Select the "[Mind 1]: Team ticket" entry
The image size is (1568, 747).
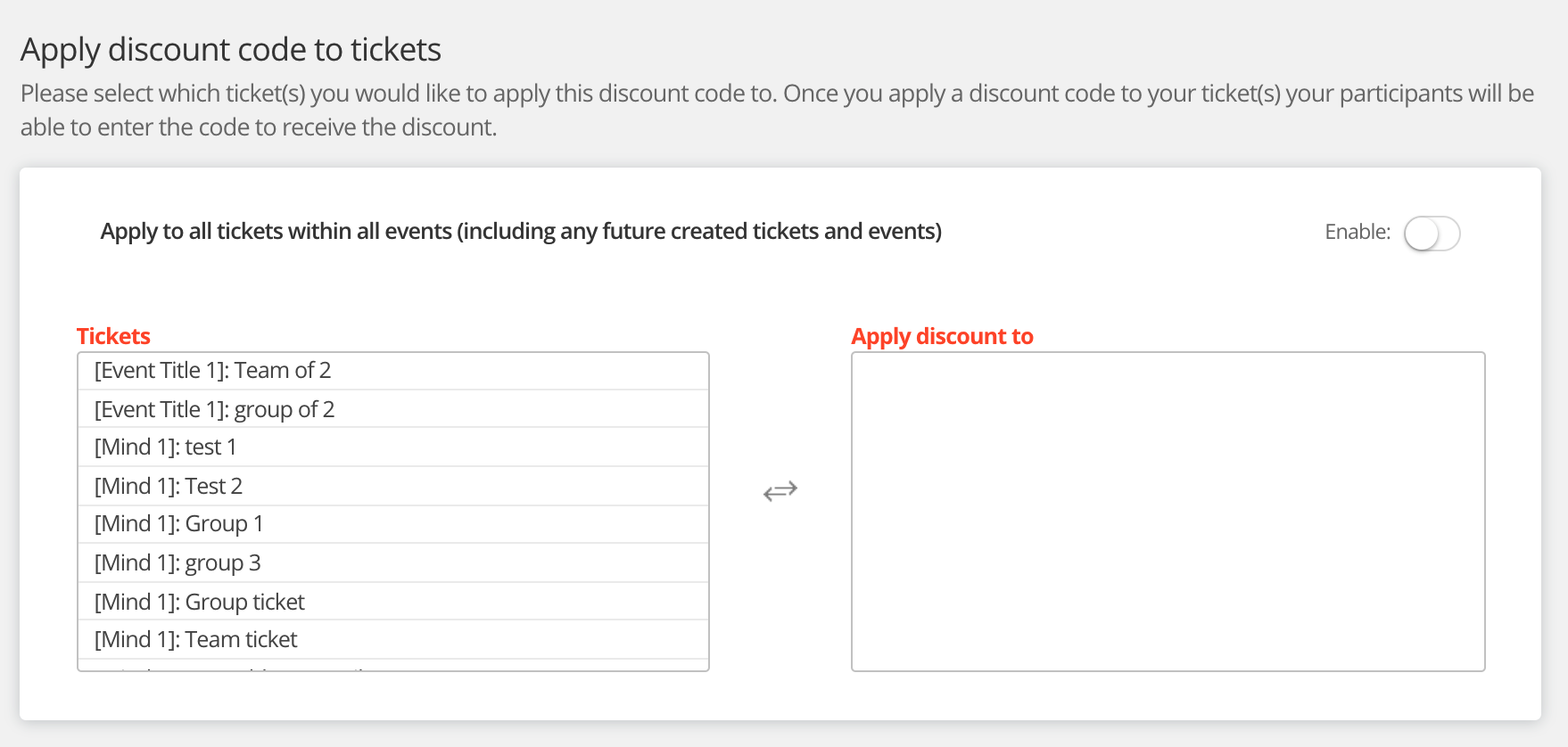coord(196,640)
